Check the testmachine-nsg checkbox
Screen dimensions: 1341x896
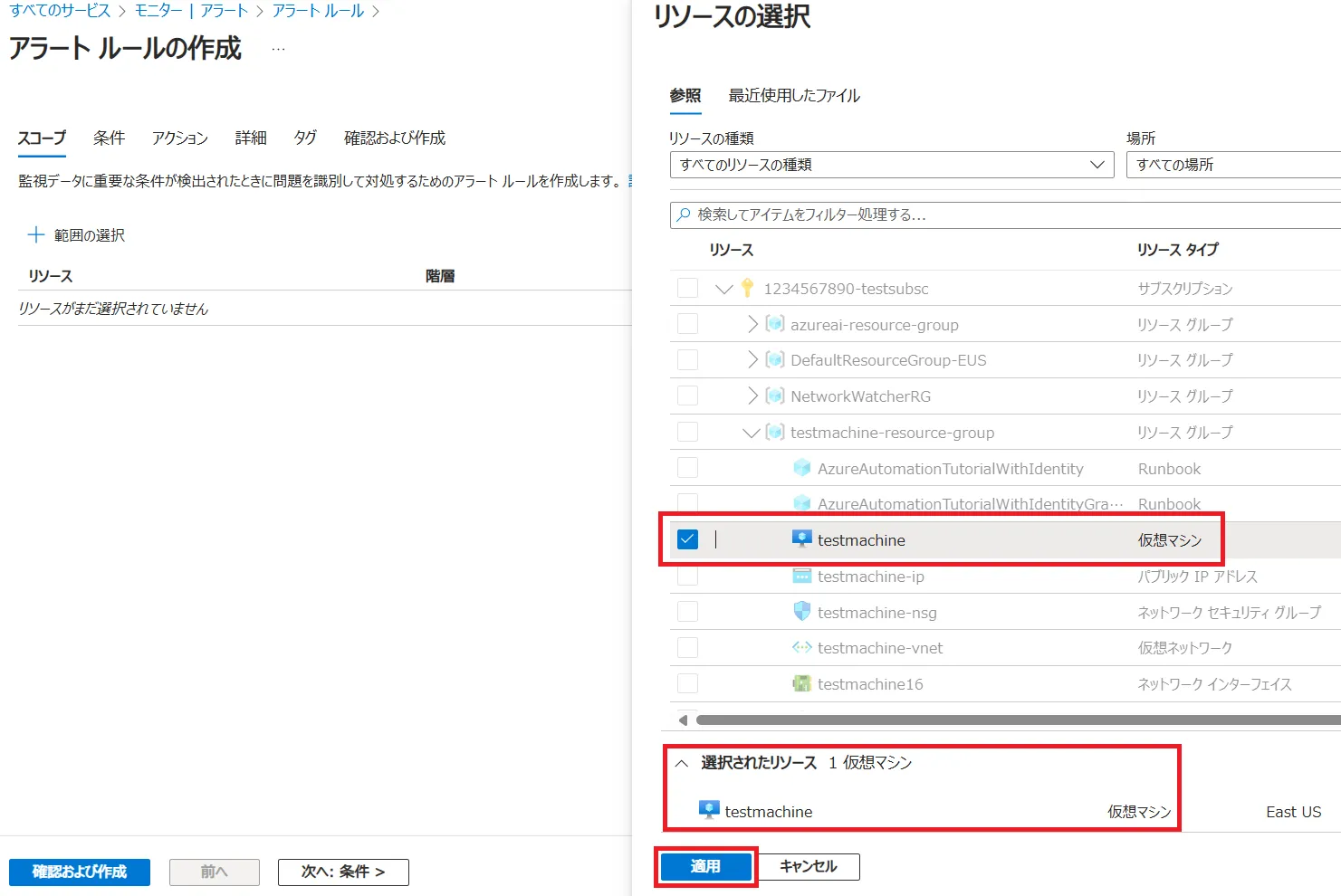pos(688,612)
